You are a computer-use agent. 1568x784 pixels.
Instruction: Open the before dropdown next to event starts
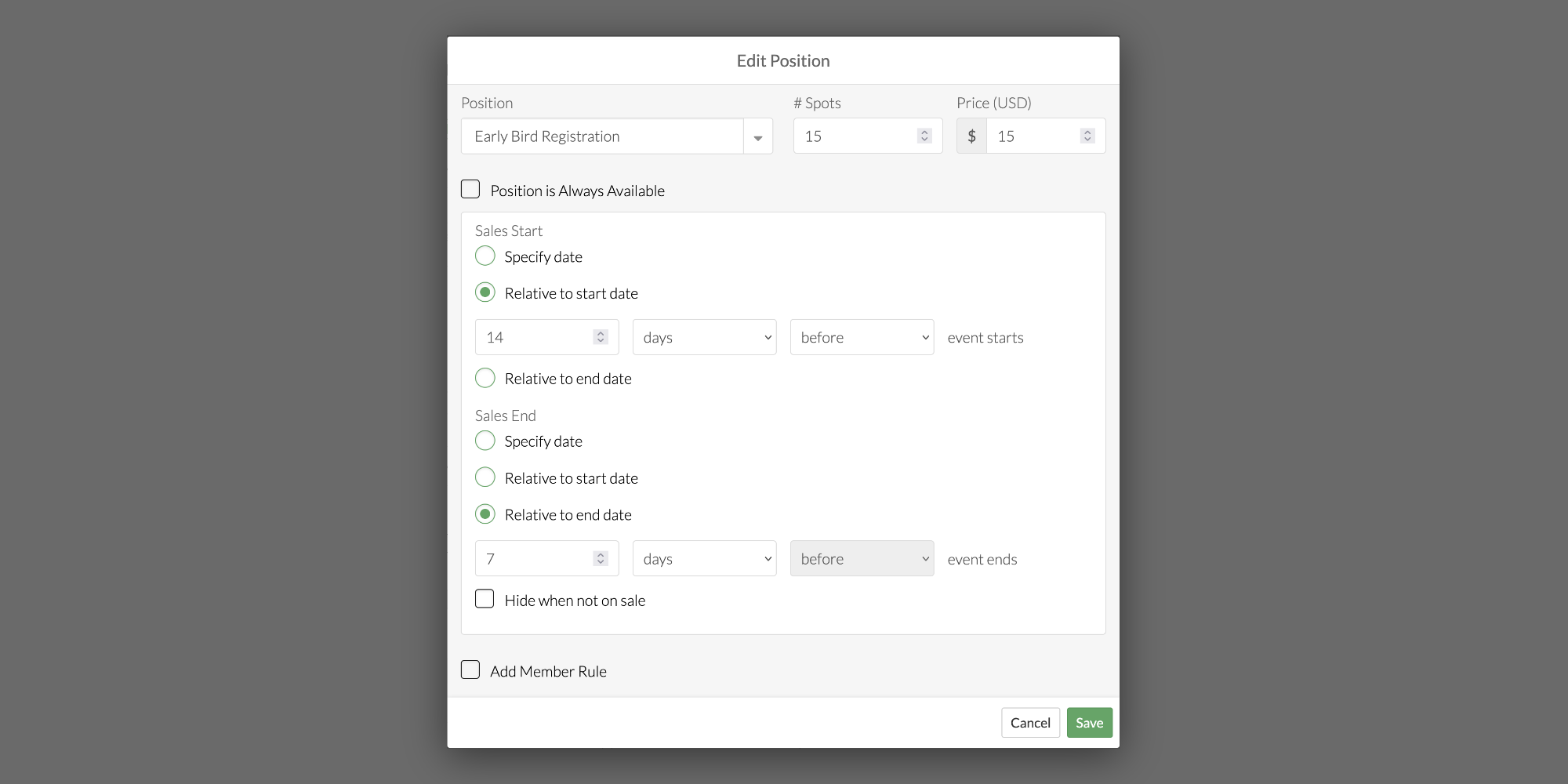click(862, 337)
